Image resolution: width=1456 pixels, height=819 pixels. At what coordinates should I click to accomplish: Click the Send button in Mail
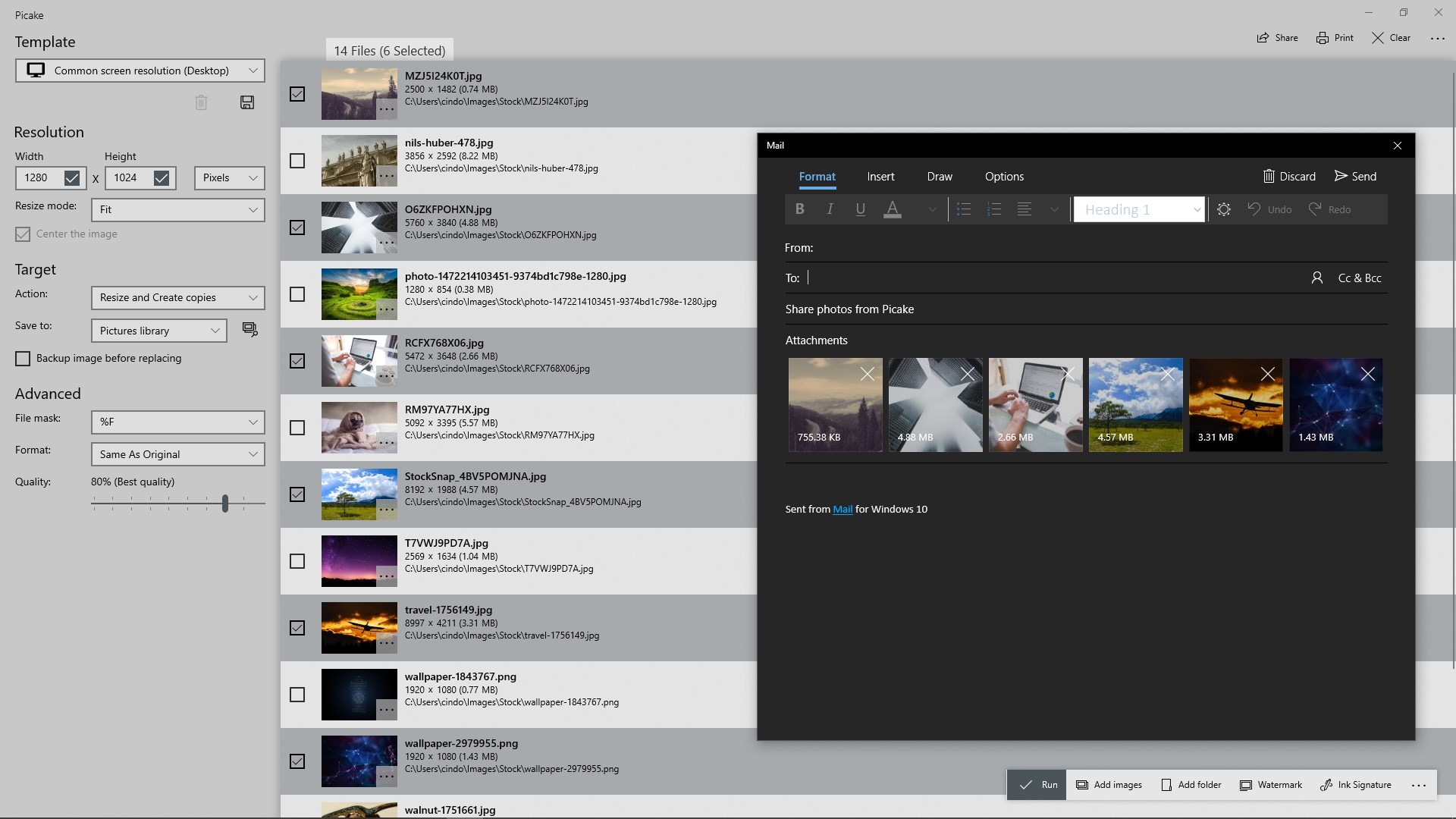pos(1355,177)
